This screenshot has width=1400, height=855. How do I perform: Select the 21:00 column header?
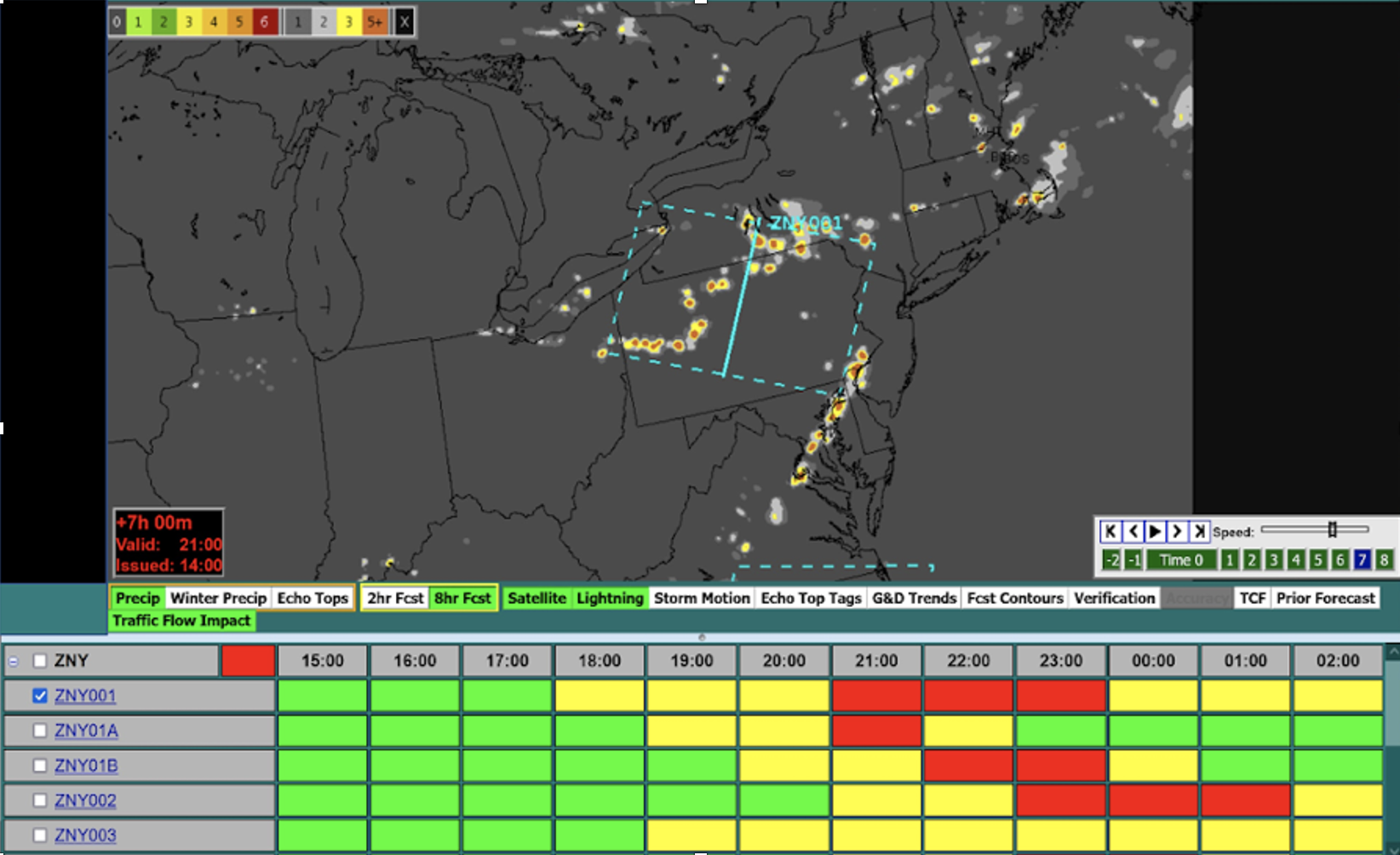(x=876, y=661)
